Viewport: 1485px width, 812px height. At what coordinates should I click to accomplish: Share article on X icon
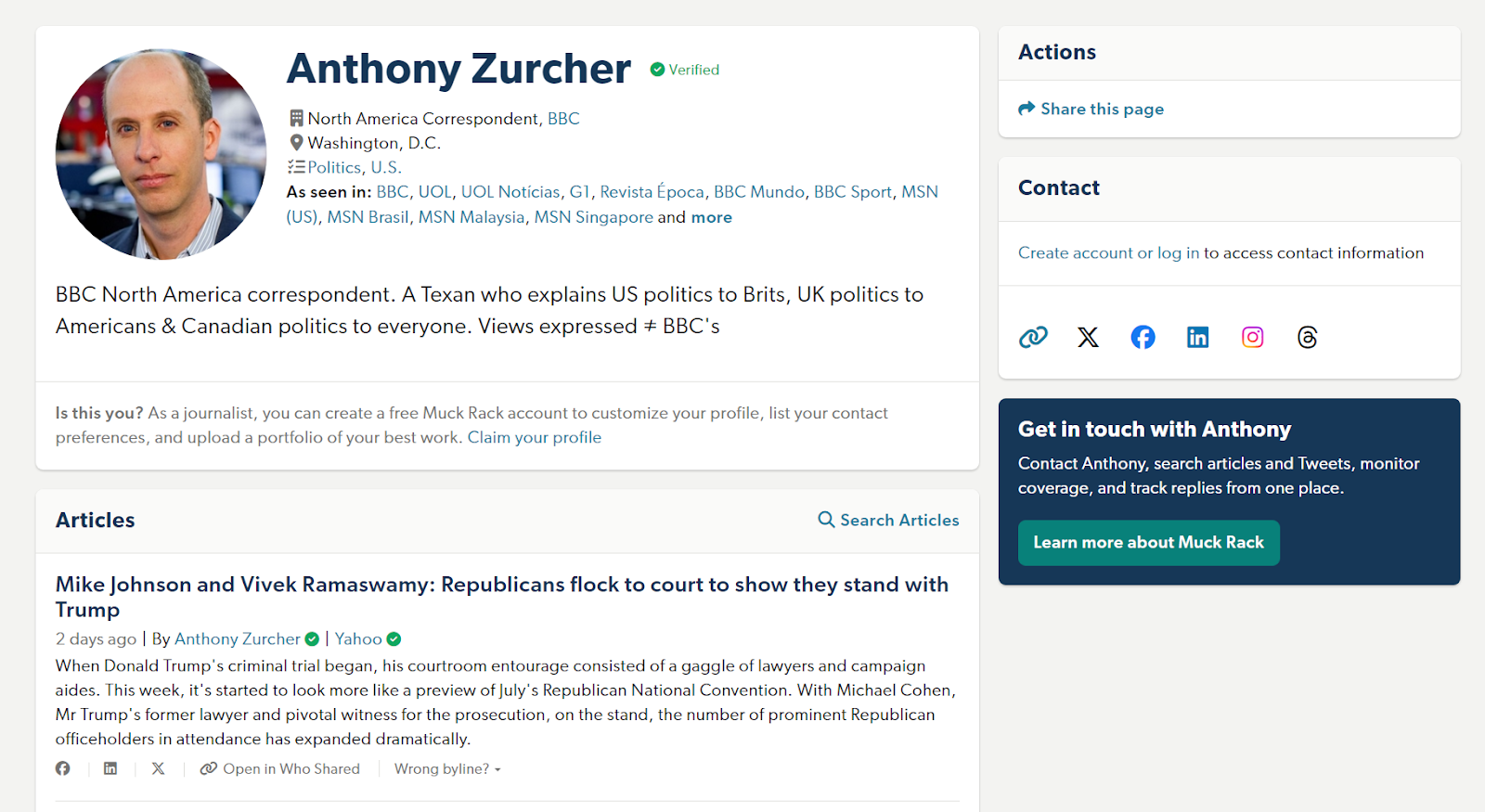pos(159,768)
